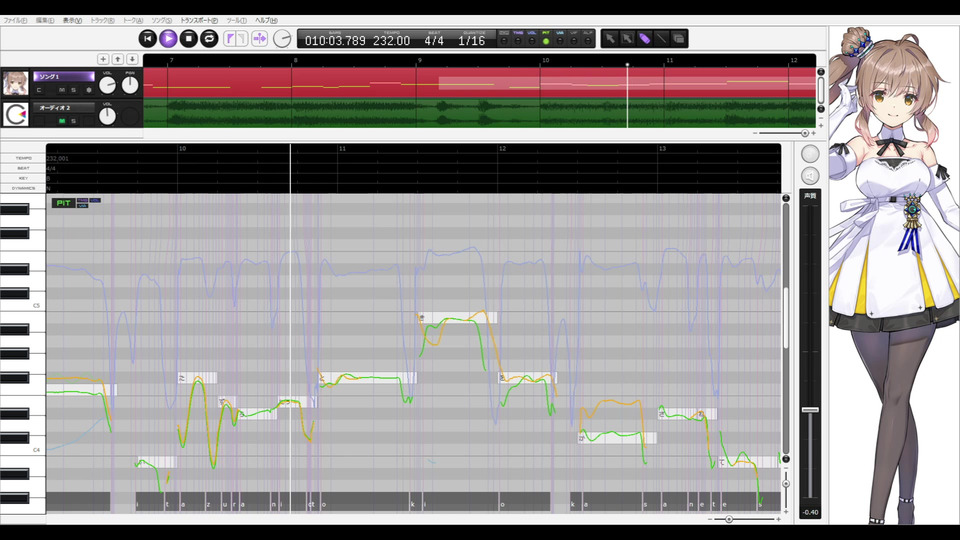Click the round icon above the speaker
Viewport: 960px width, 540px height.
[810, 154]
